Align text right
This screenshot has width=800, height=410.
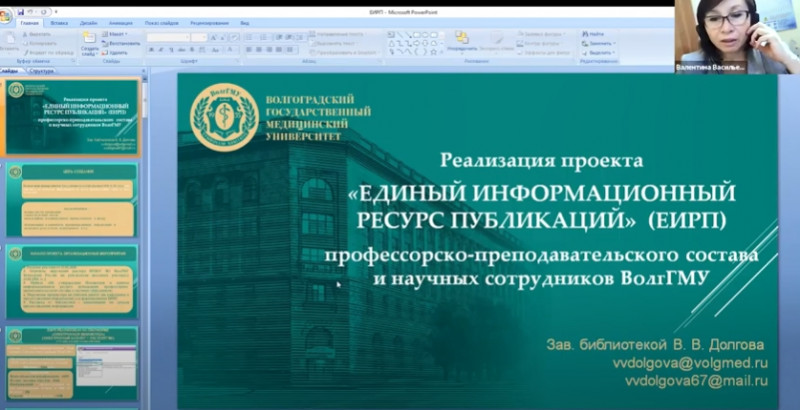[268, 50]
